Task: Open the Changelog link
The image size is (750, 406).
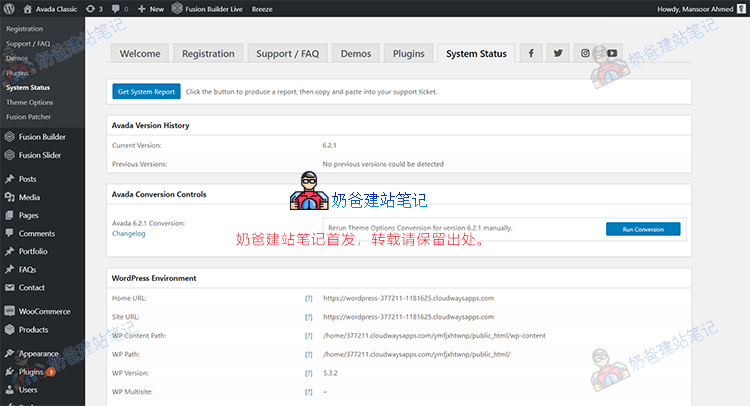Action: coord(128,234)
